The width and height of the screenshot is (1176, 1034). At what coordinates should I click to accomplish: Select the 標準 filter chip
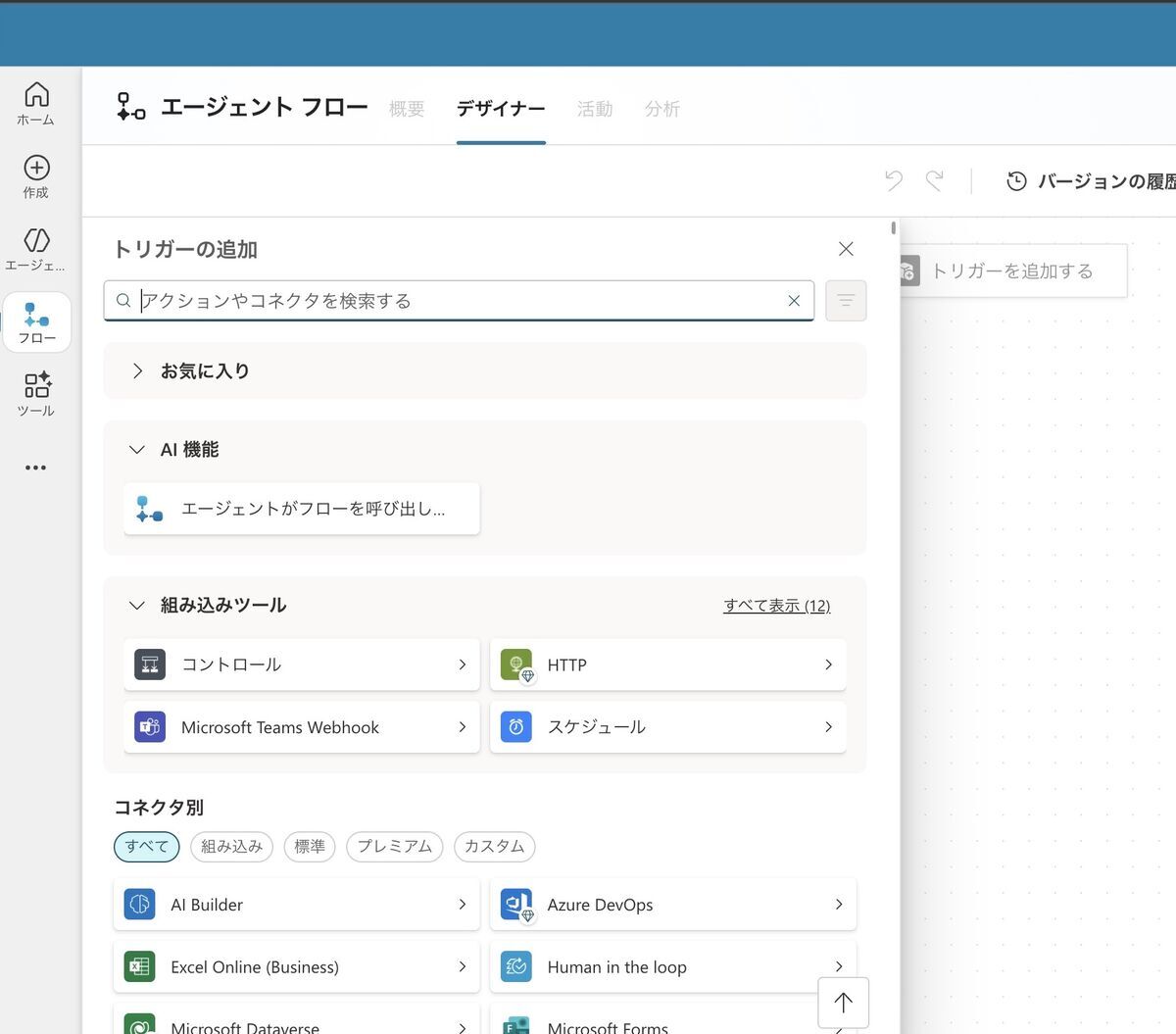click(310, 847)
